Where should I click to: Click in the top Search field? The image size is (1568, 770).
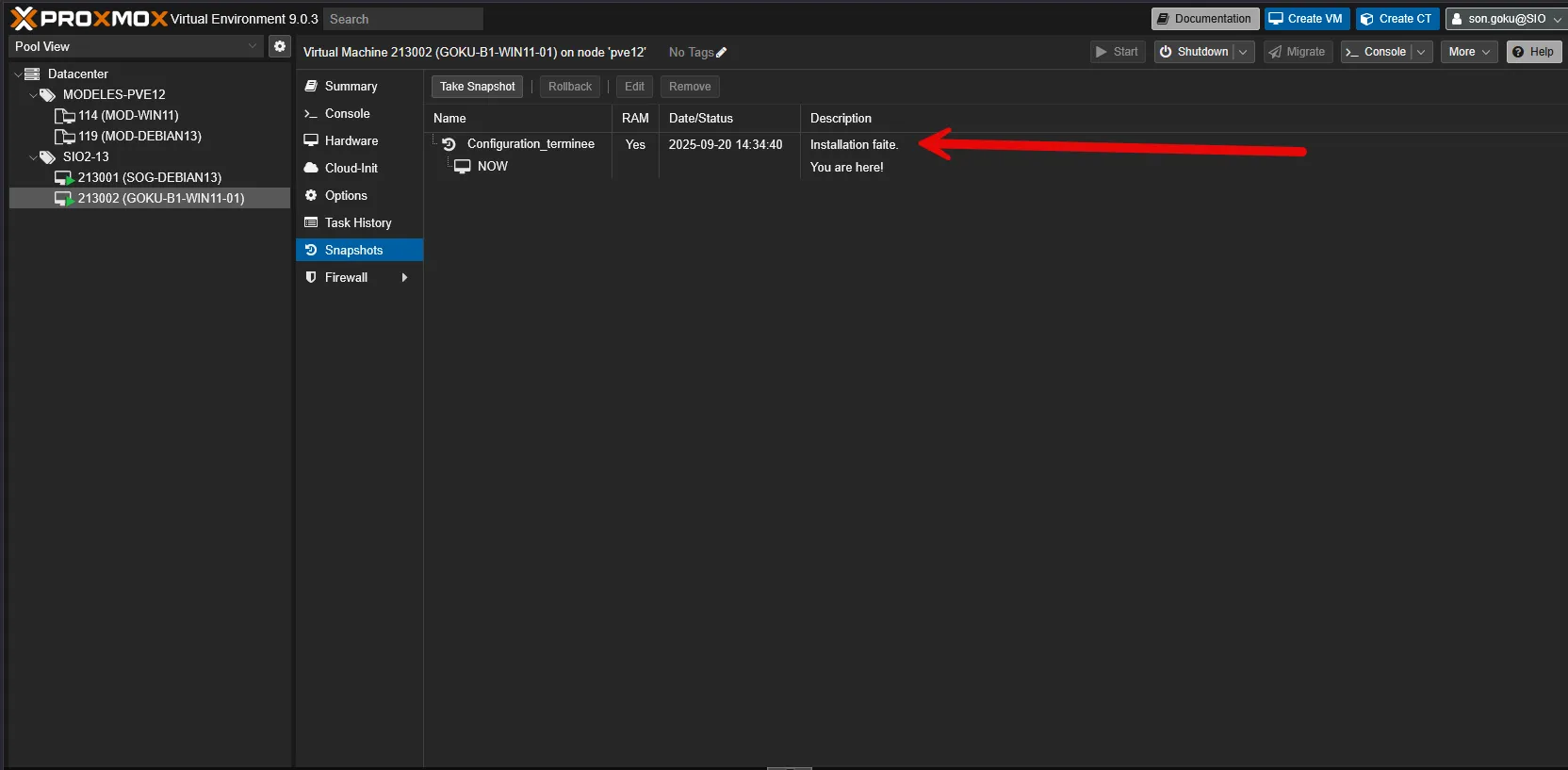pos(403,19)
